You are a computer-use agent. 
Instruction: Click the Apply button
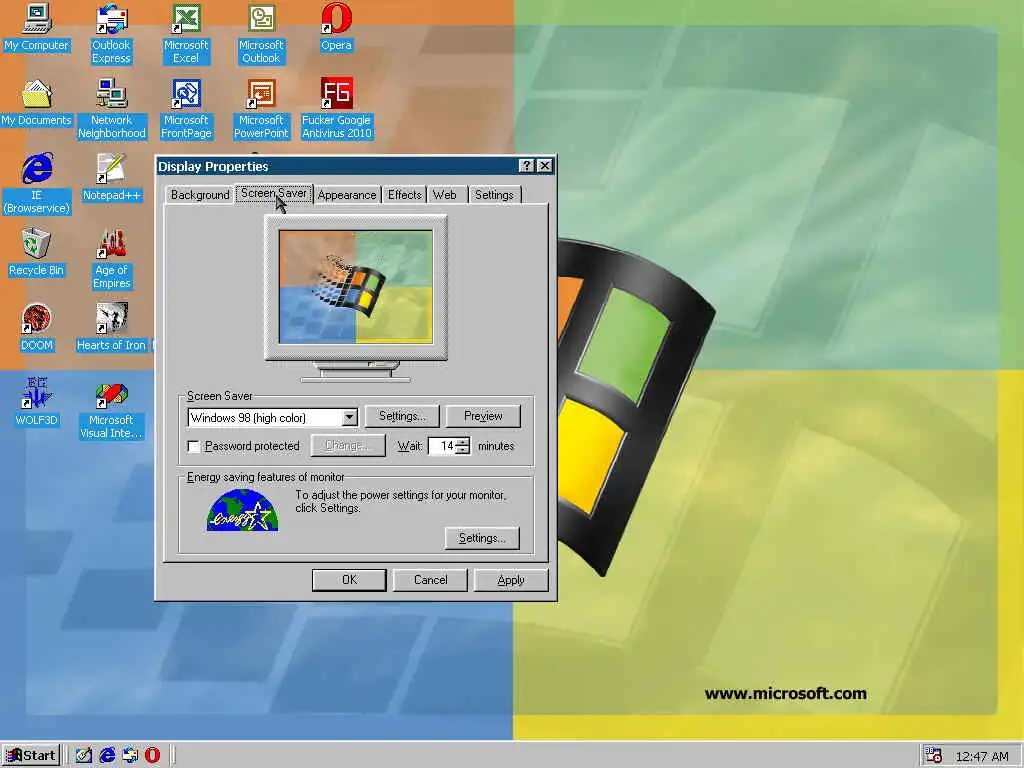511,580
